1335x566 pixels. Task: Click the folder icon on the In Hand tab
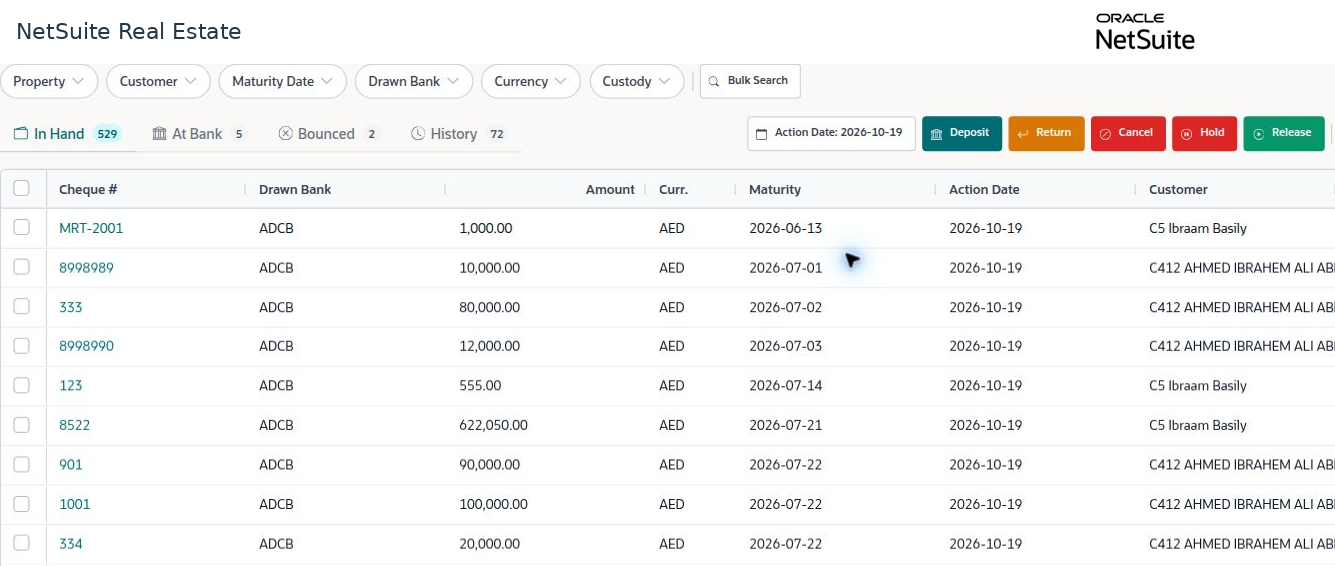21,133
